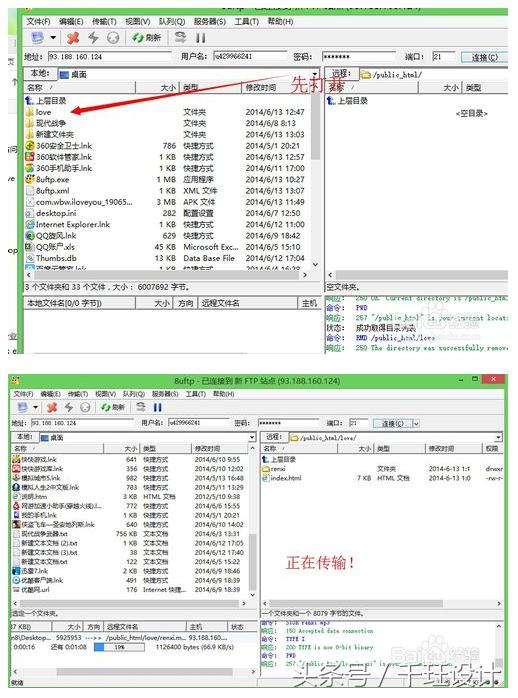Click port field showing 21 in bottom window
518x698 pixels.
pos(358,423)
